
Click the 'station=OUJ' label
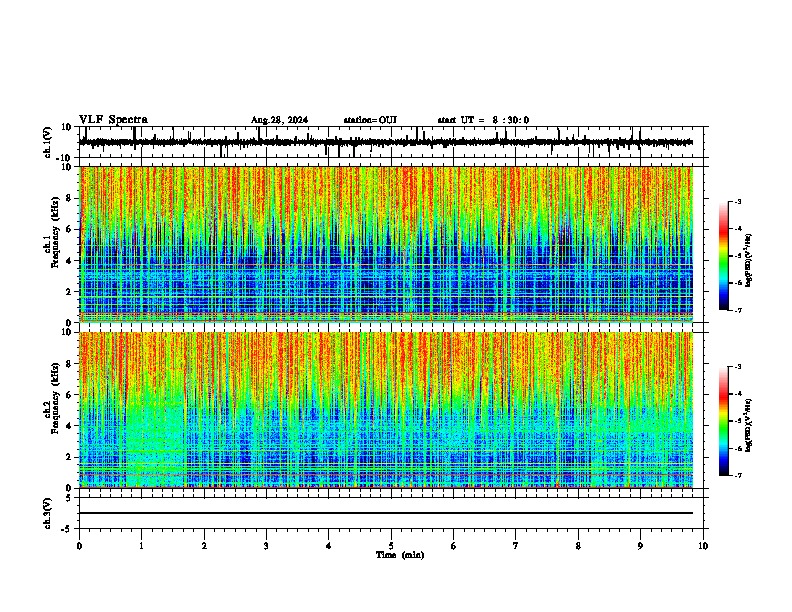(370, 120)
